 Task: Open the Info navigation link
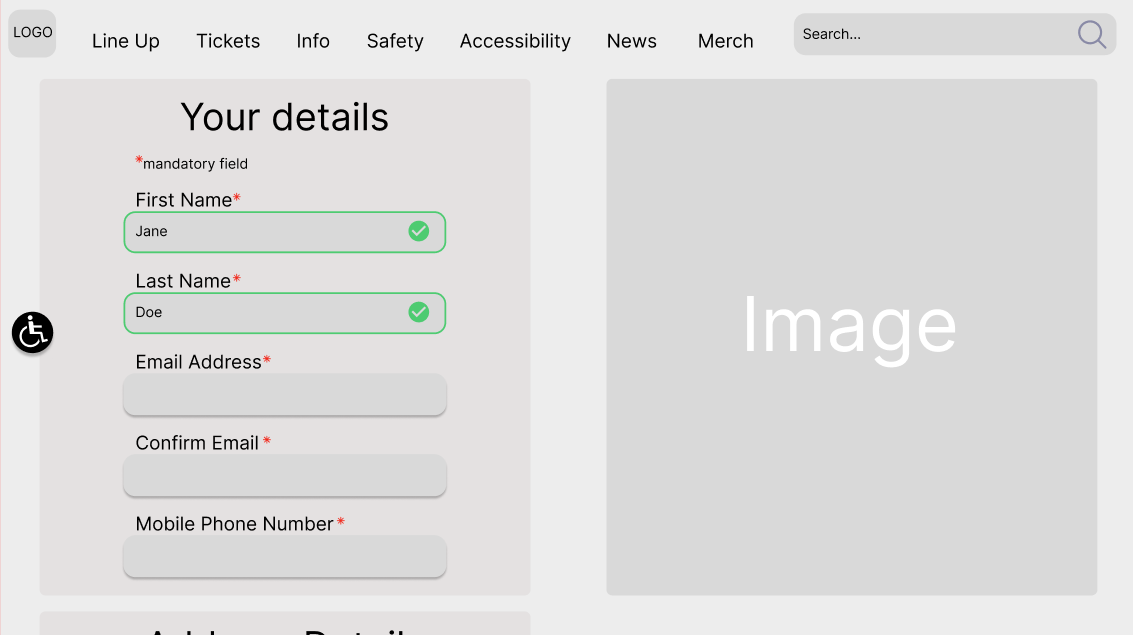(x=313, y=41)
